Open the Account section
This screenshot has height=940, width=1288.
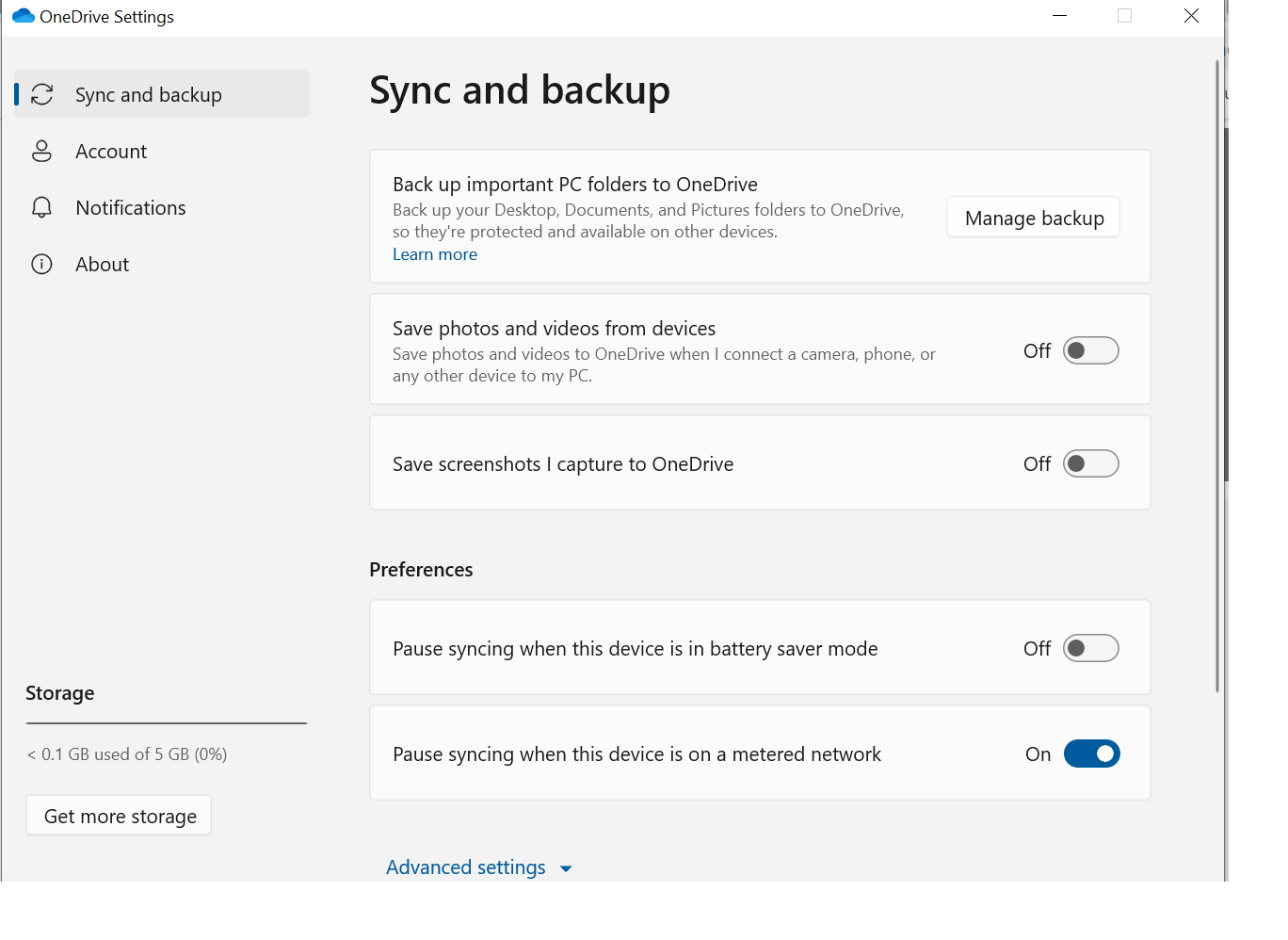[x=162, y=151]
